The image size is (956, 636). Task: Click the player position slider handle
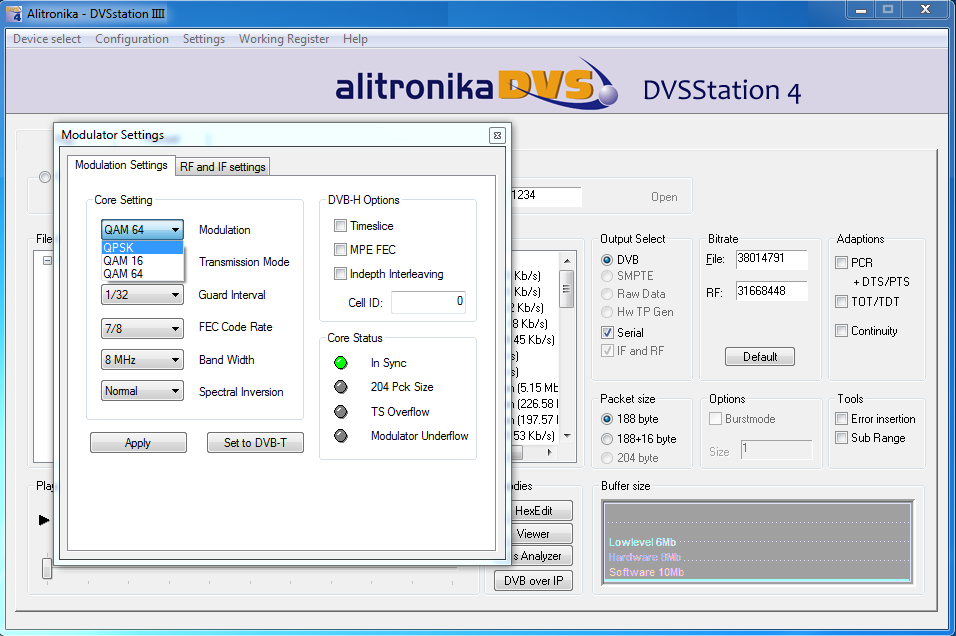coord(46,568)
